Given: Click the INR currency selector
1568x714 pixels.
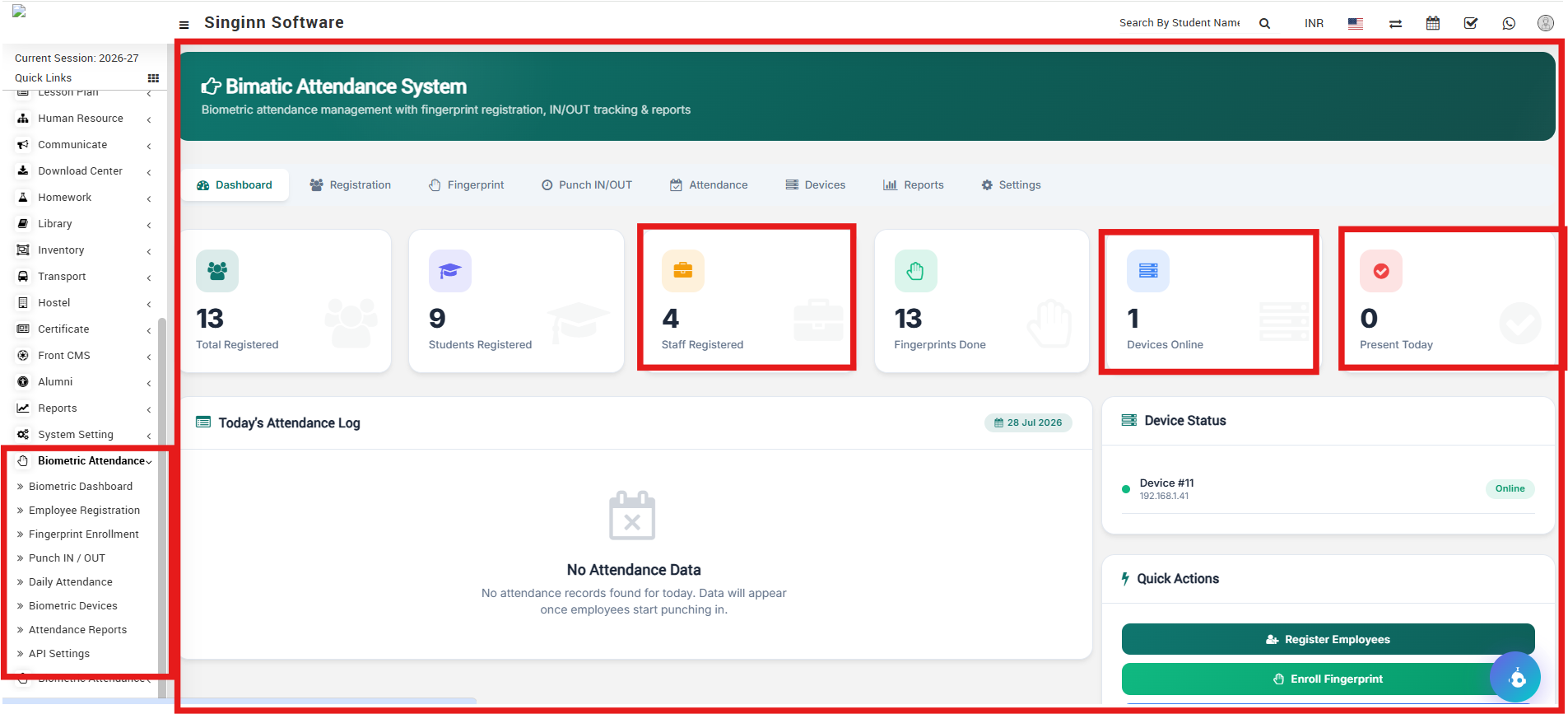Looking at the screenshot, I should coord(1314,23).
